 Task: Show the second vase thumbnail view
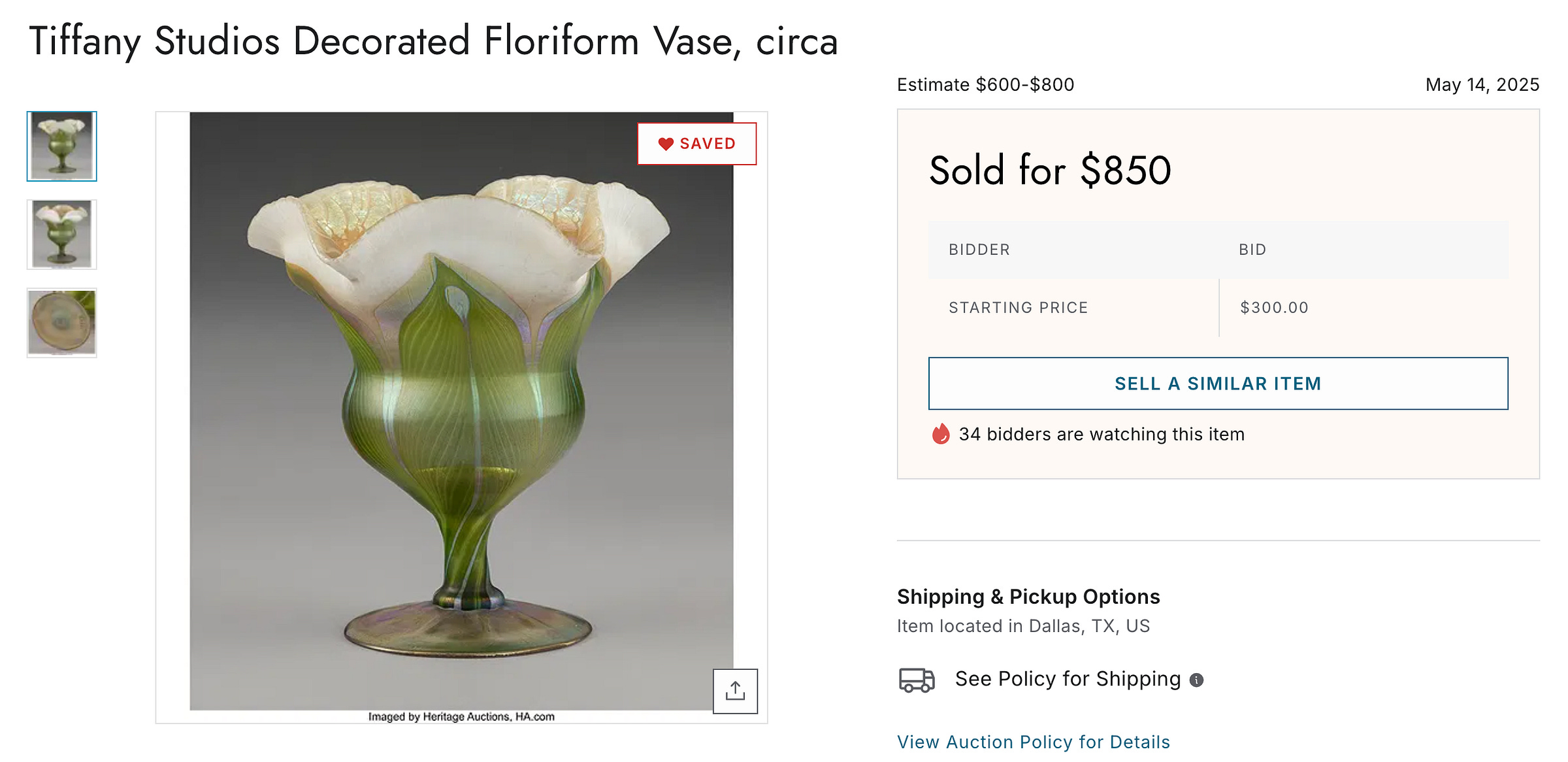click(x=62, y=235)
